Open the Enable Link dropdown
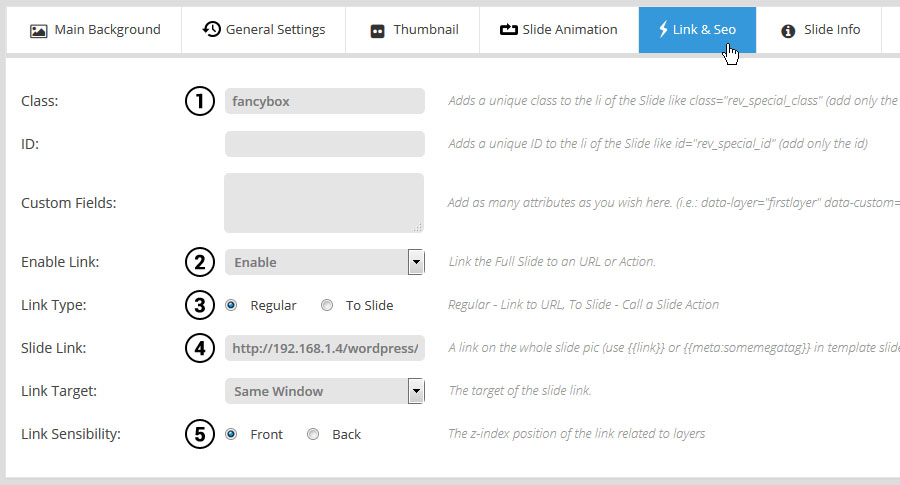This screenshot has height=485, width=900. [x=325, y=262]
